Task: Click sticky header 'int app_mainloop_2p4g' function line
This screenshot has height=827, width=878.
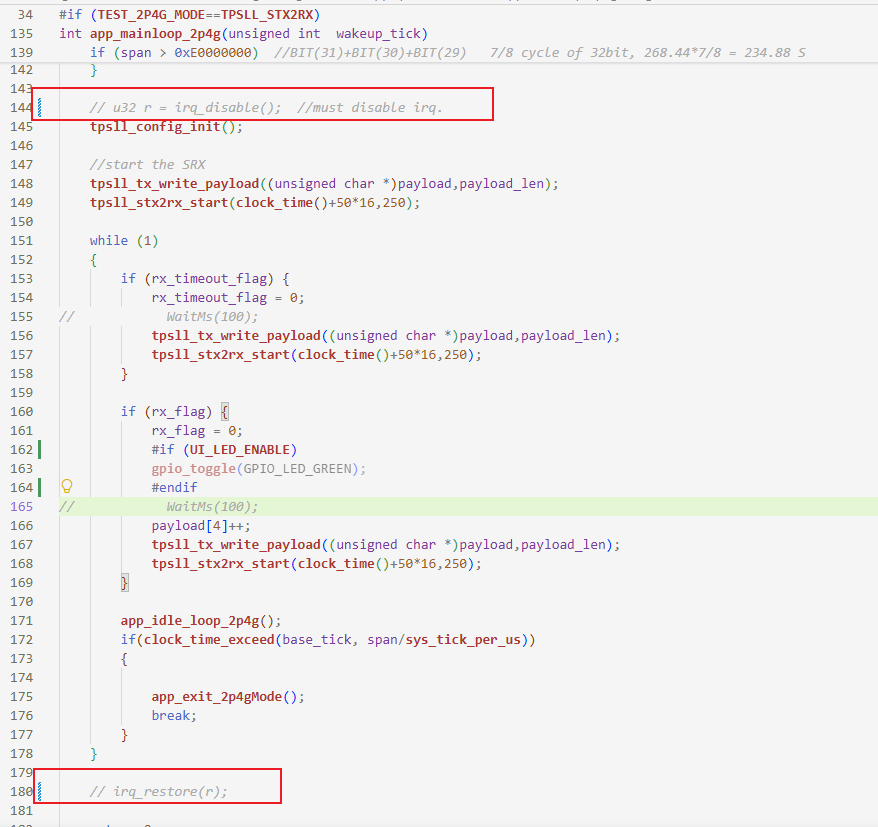Action: click(244, 34)
